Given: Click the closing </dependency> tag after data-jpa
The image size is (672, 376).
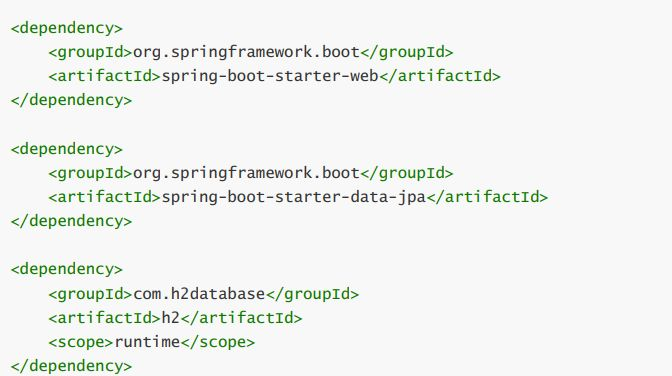Looking at the screenshot, I should point(72,221).
